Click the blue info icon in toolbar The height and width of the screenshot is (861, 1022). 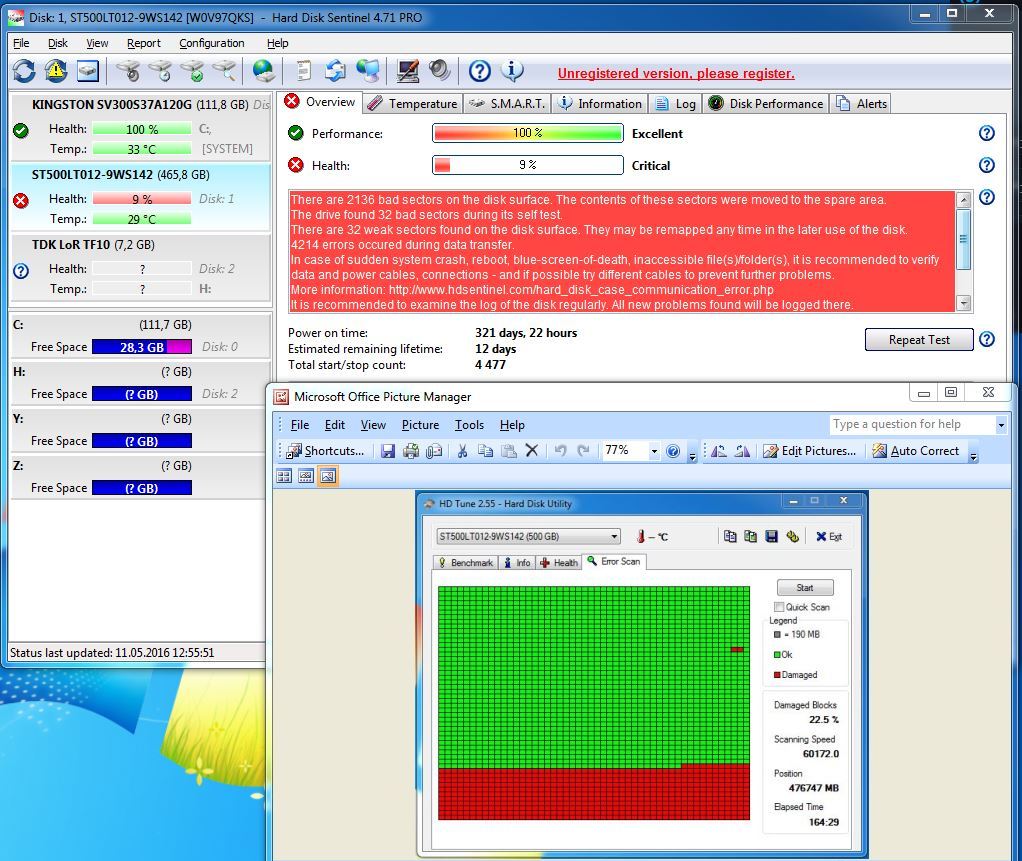pos(512,70)
